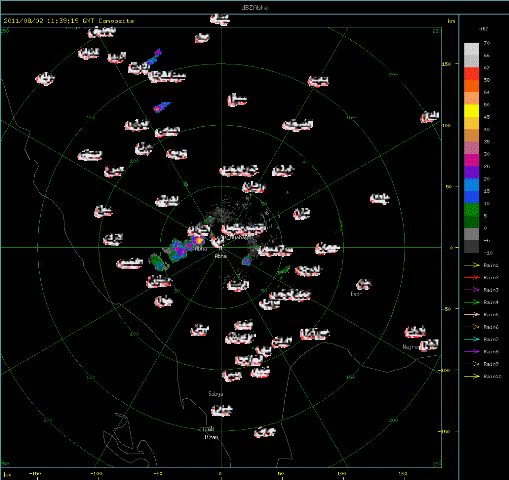Select the blue 10 dBZ color swatch

coord(471,197)
